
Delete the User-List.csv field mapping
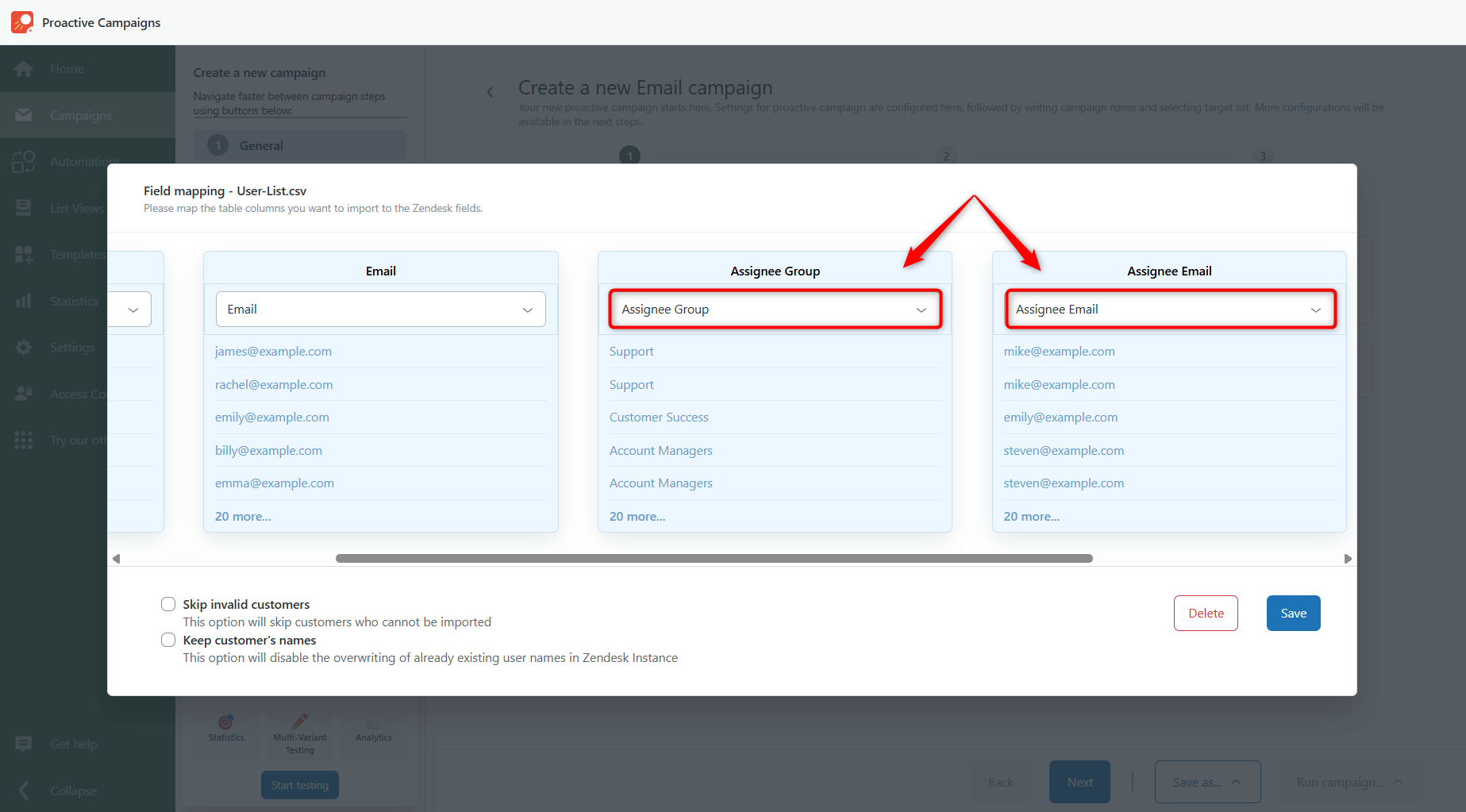pyautogui.click(x=1205, y=613)
